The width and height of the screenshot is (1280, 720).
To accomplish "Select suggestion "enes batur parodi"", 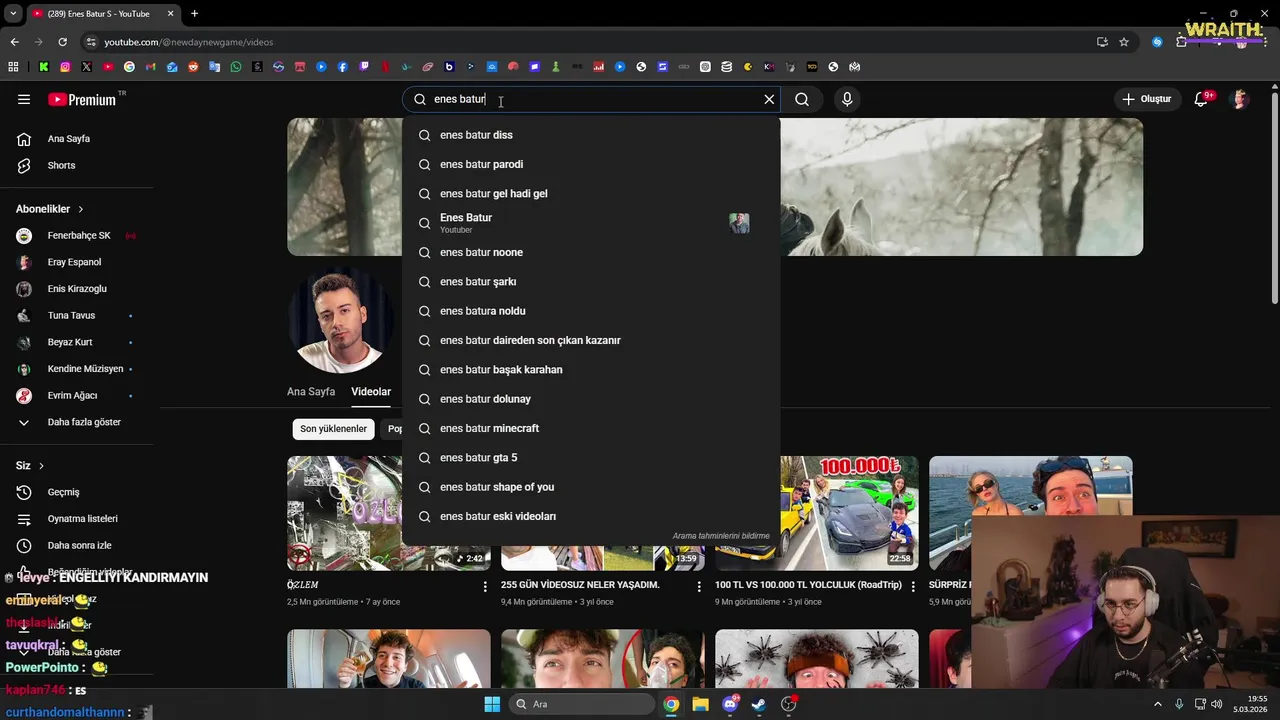I will pos(591,164).
